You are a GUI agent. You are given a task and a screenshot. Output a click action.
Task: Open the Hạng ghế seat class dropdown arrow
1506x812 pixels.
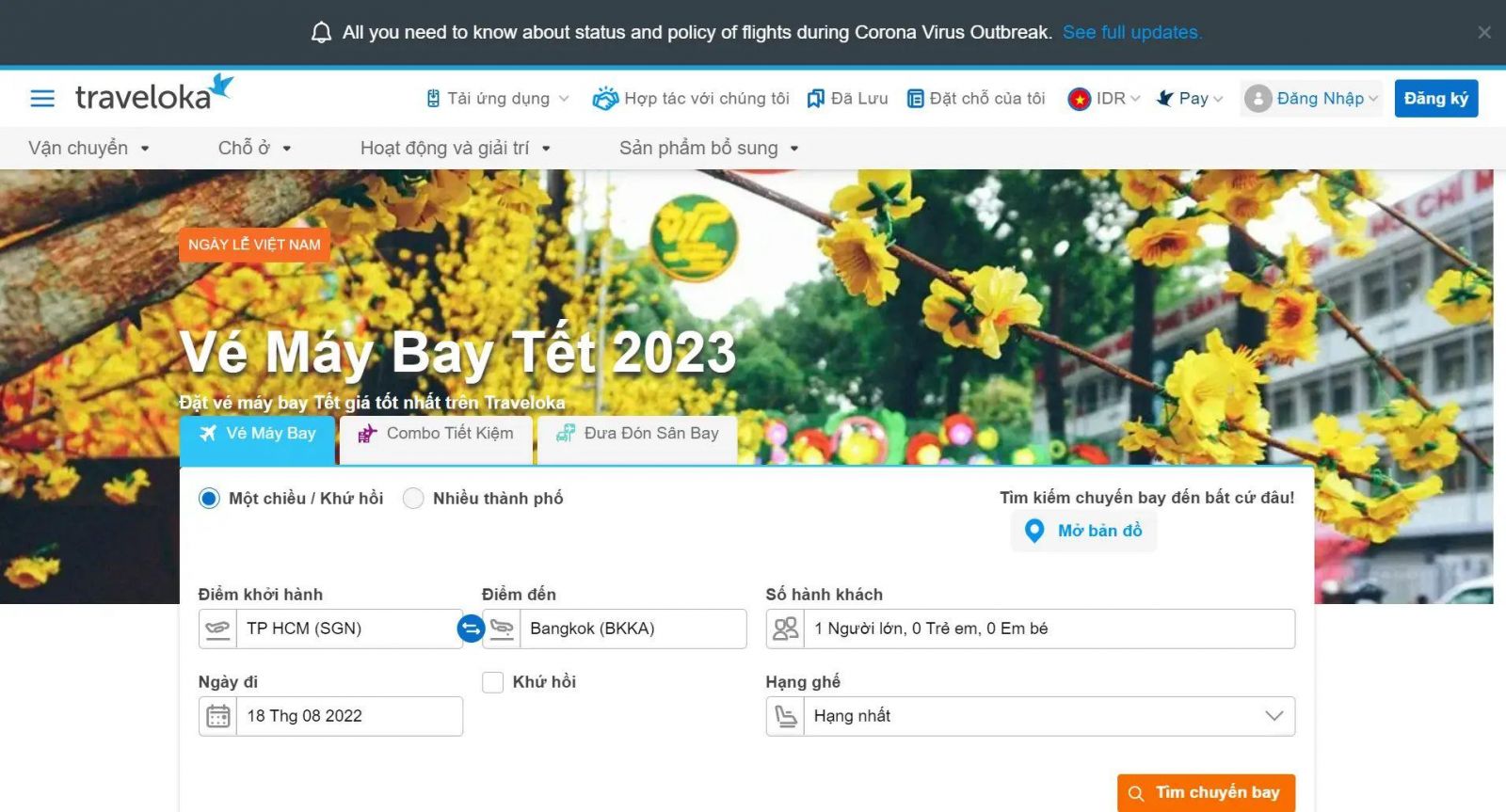(x=1274, y=716)
